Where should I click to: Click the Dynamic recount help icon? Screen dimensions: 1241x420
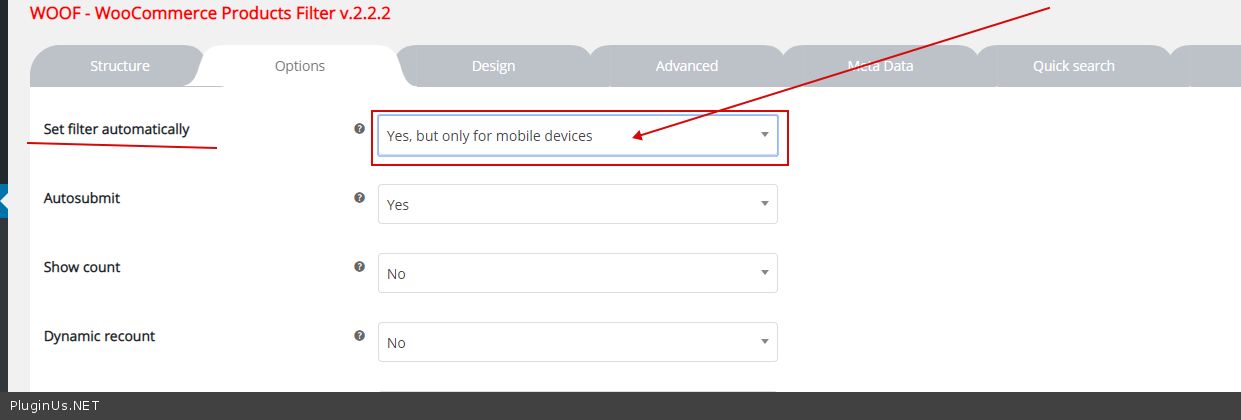pyautogui.click(x=360, y=336)
